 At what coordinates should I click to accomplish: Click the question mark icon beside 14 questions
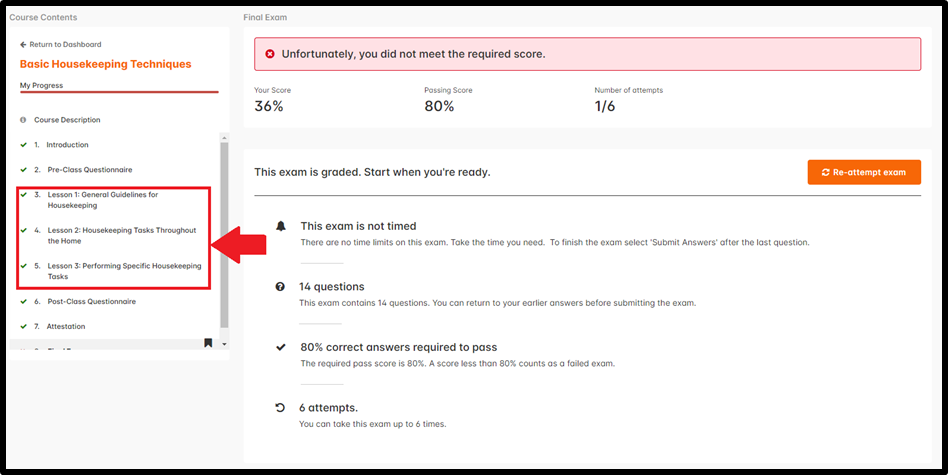[280, 286]
